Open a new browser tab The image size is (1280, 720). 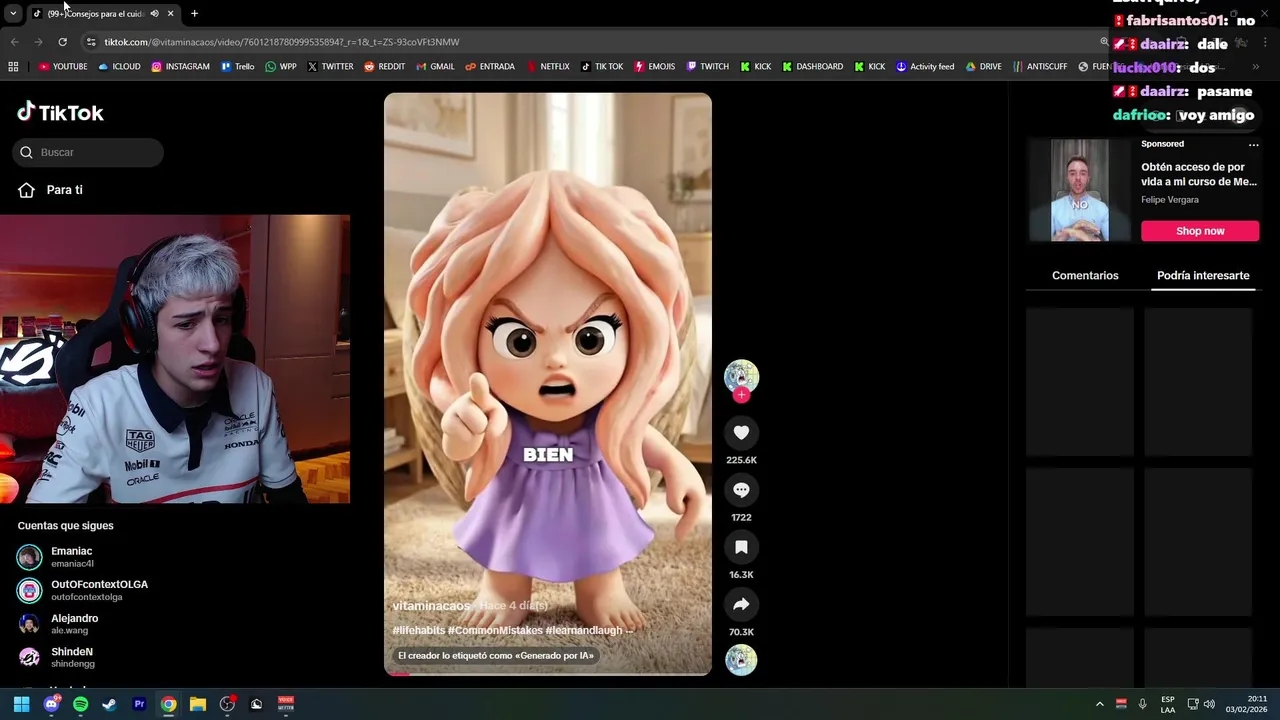coord(194,13)
